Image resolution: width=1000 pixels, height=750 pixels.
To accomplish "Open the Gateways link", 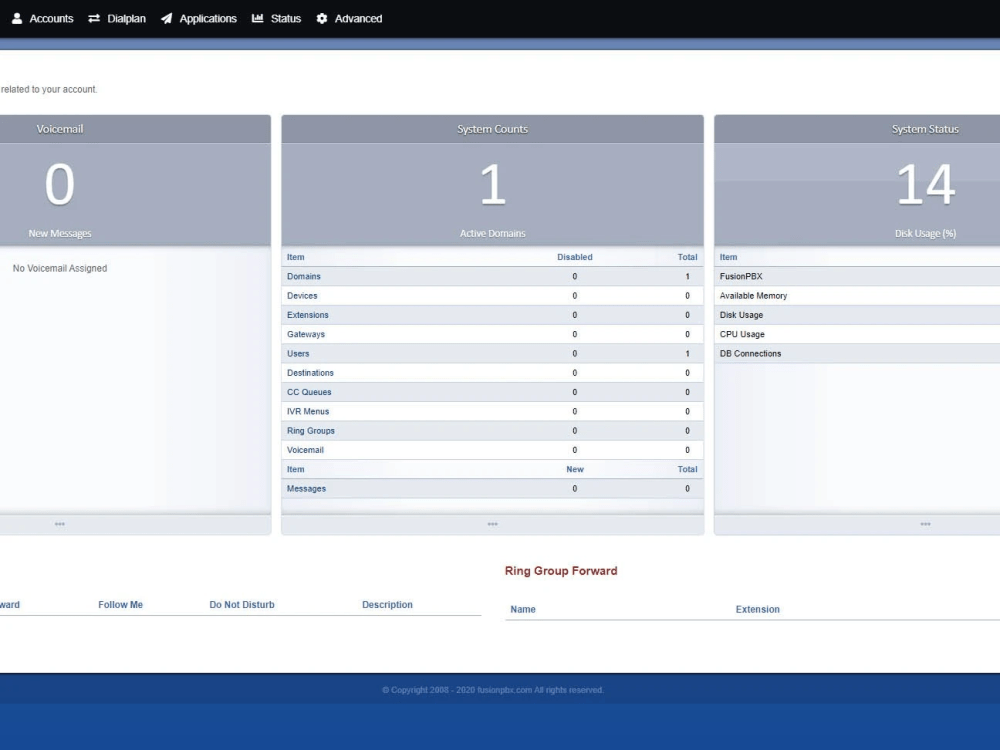I will tap(306, 334).
